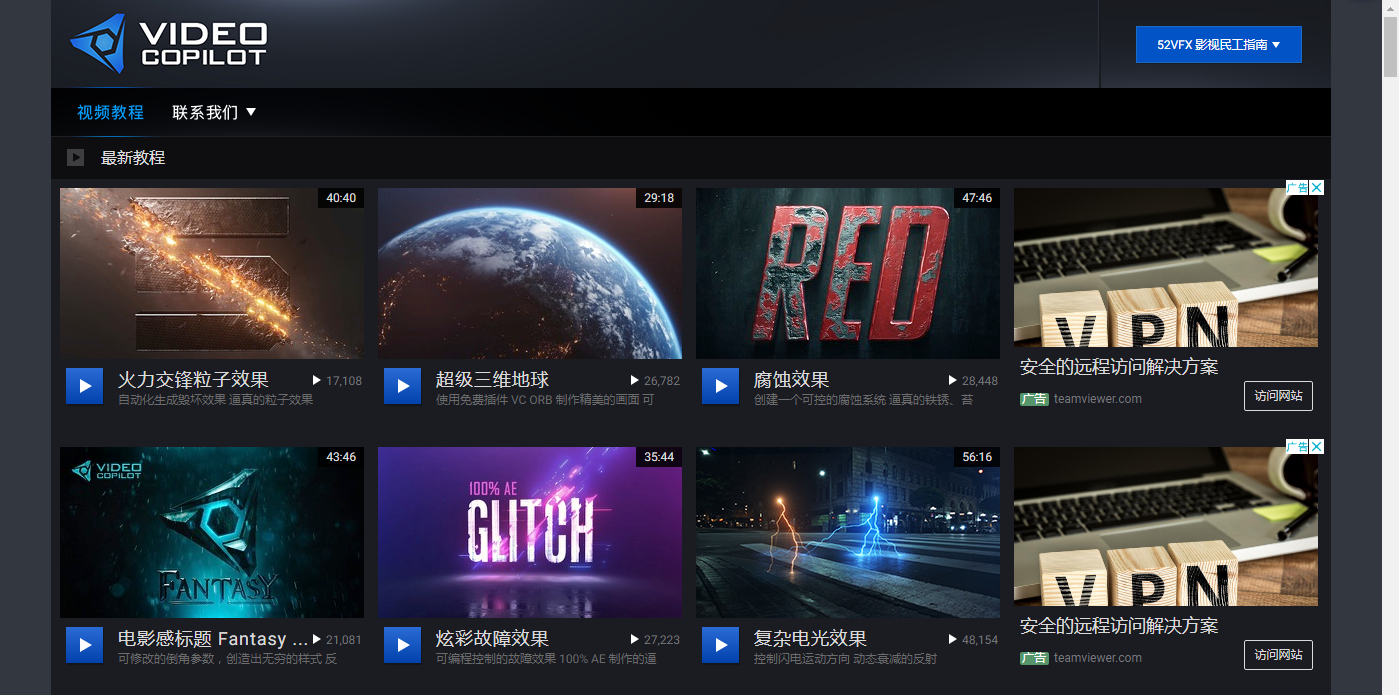Click teamviewer.com link in second ad
Viewport: 1399px width, 695px height.
(x=1097, y=658)
